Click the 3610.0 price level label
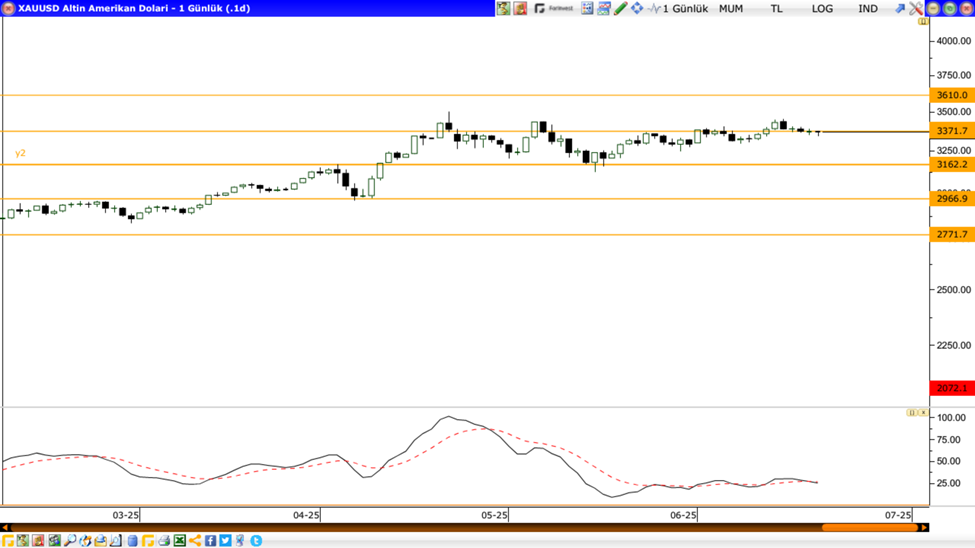Viewport: 975px width, 548px height. coord(952,95)
